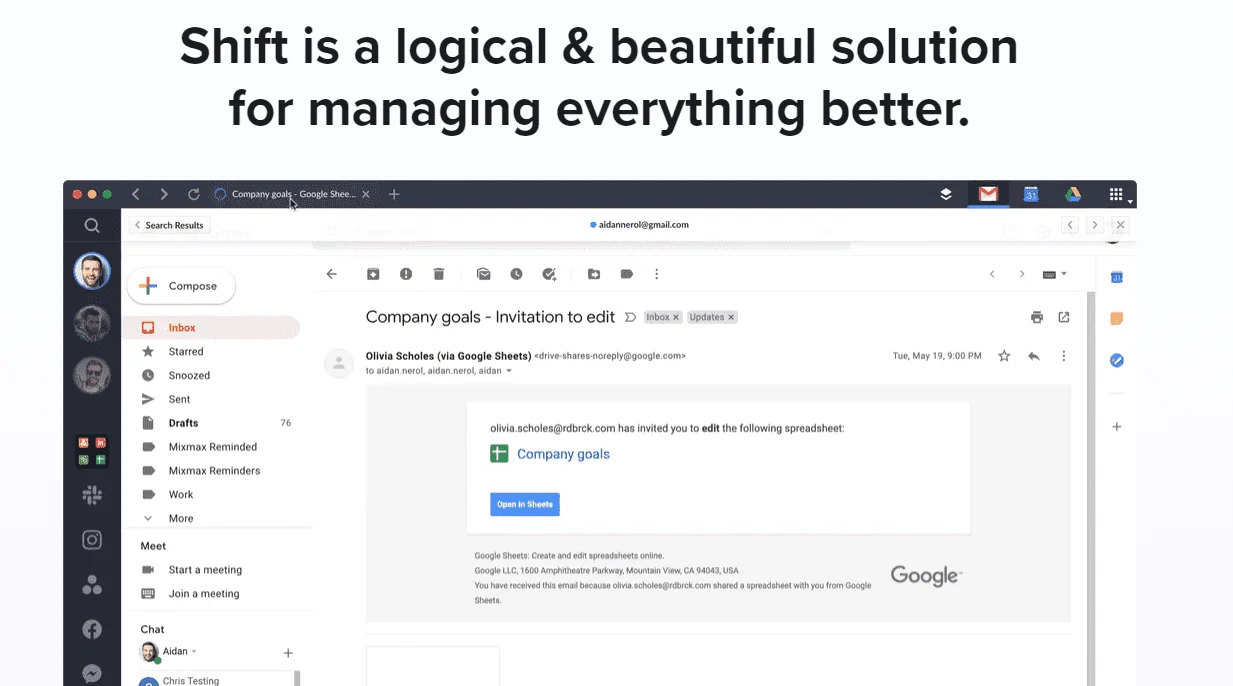Remove the Inbox label from email
The image size is (1233, 686).
[x=676, y=317]
